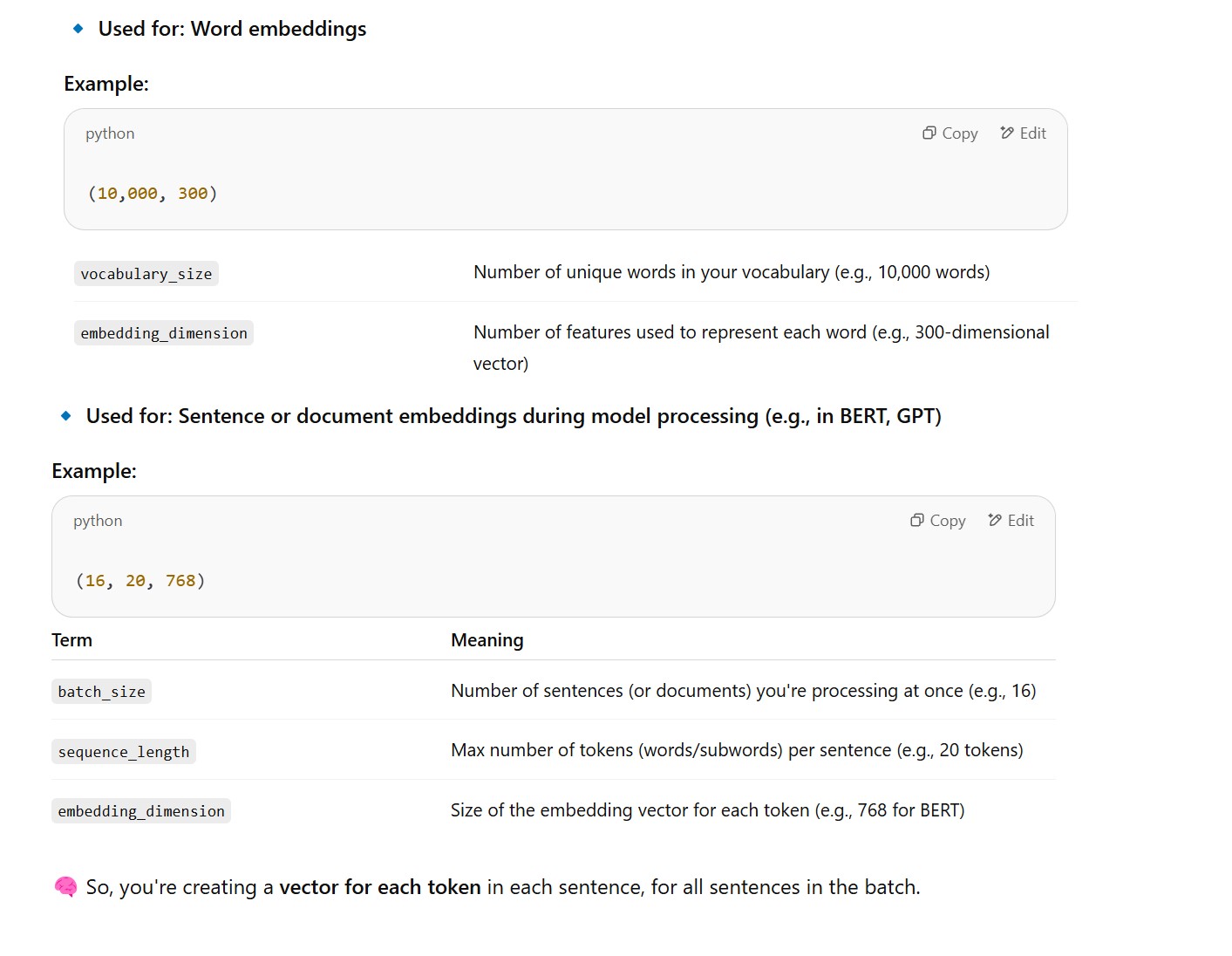
Task: Click inside the (10,000, 300) code text
Action: pyautogui.click(x=153, y=194)
